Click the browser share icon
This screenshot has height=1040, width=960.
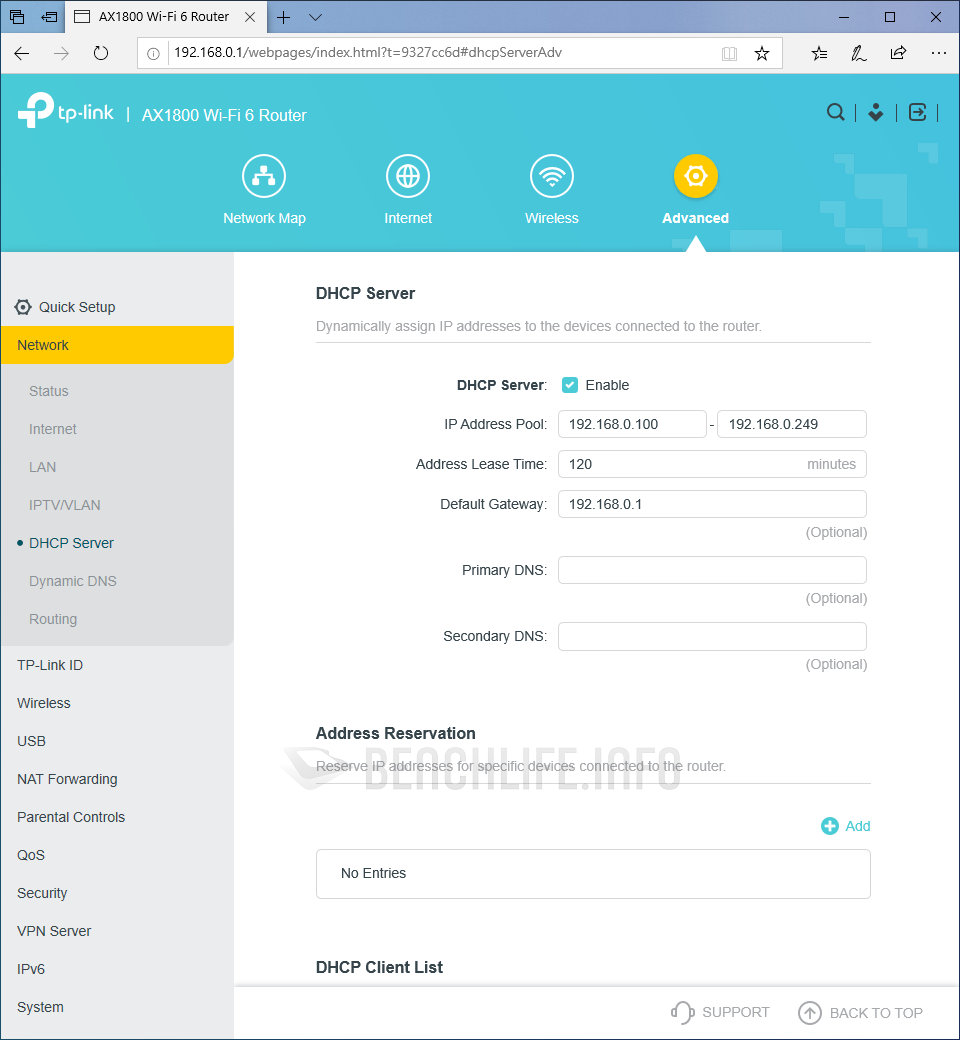pyautogui.click(x=898, y=53)
